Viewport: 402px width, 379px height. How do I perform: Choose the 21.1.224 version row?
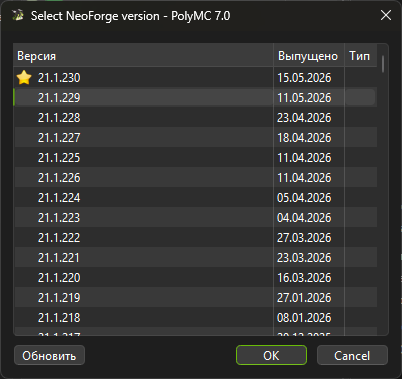pos(195,197)
